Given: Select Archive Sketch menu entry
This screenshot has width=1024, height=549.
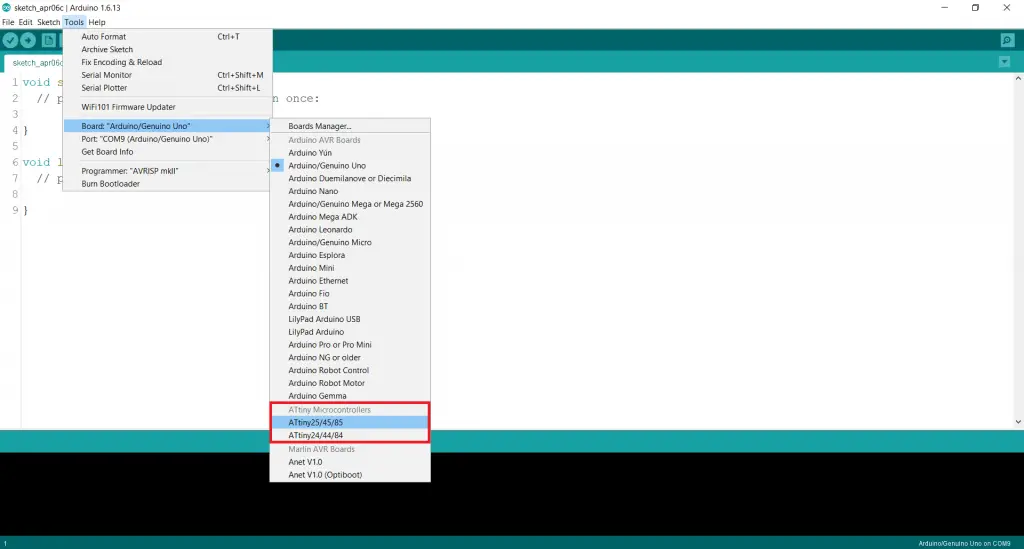Looking at the screenshot, I should [167, 50].
